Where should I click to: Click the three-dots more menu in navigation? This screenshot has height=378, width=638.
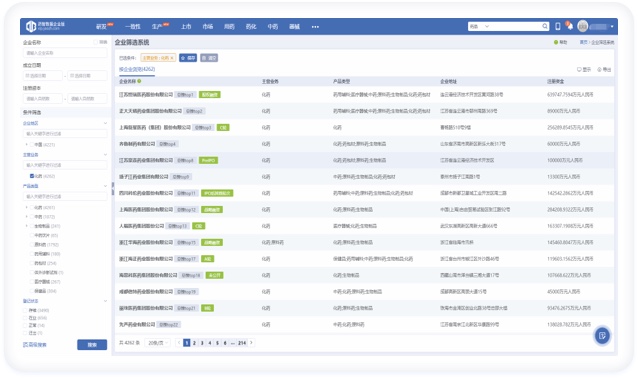point(315,27)
